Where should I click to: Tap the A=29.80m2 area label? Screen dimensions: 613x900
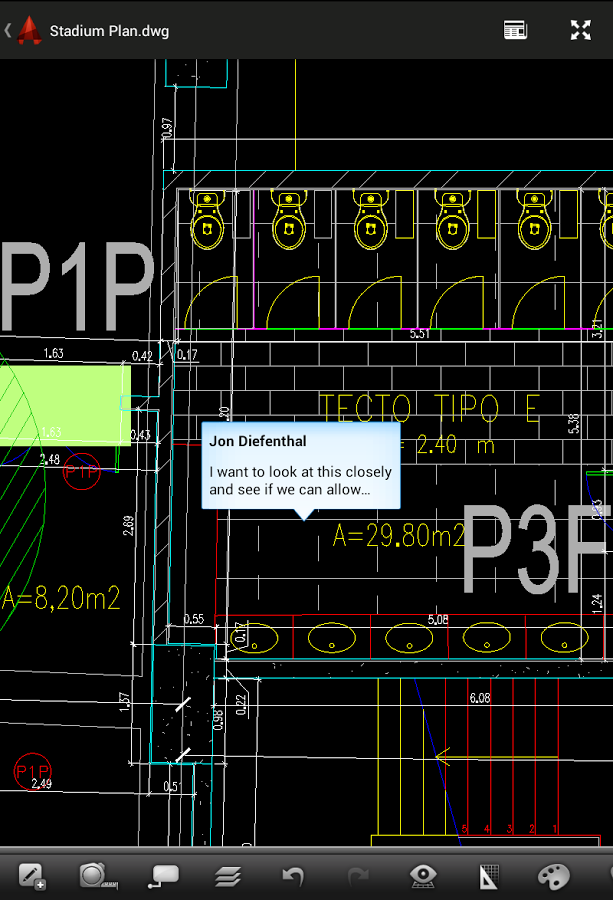(x=398, y=537)
